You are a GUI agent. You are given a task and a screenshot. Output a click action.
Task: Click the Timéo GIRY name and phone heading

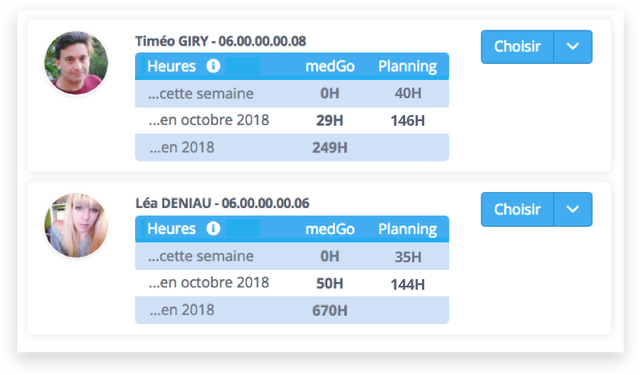tap(221, 41)
